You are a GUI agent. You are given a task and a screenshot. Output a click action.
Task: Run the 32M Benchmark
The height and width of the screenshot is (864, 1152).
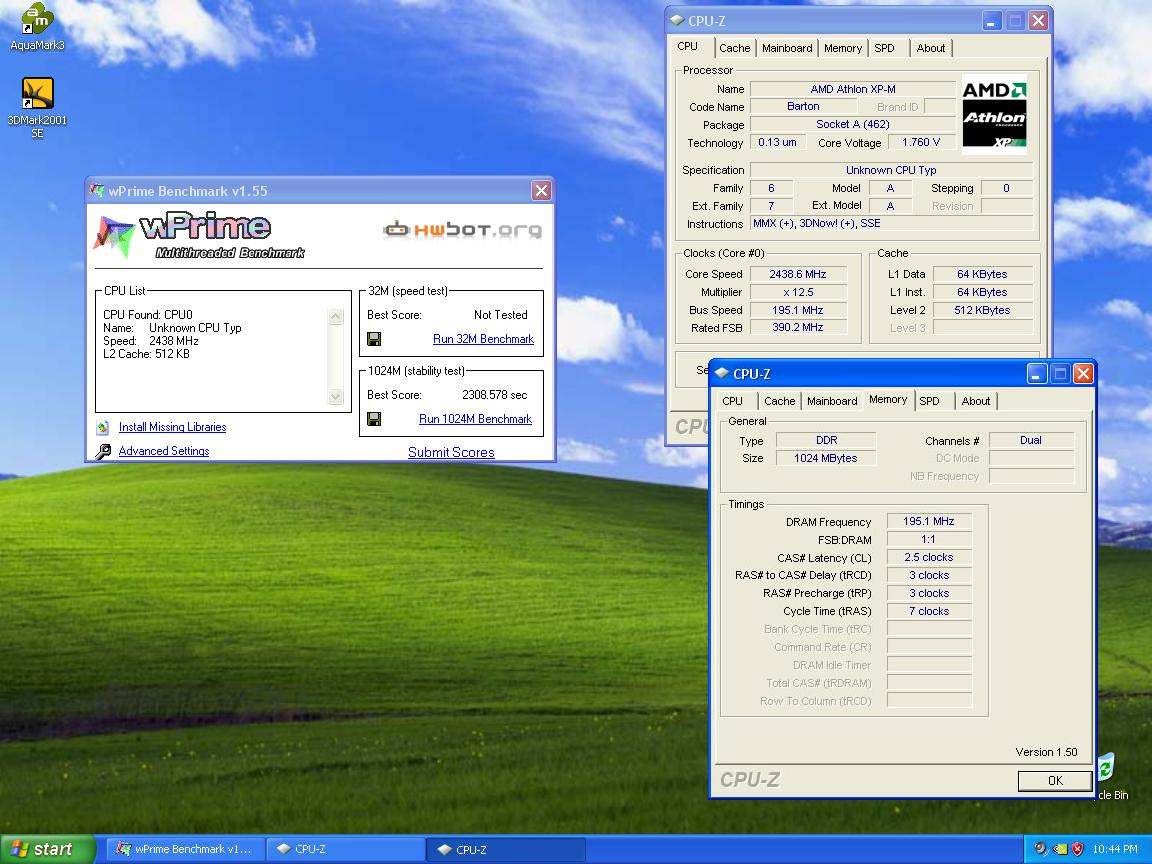(x=483, y=339)
